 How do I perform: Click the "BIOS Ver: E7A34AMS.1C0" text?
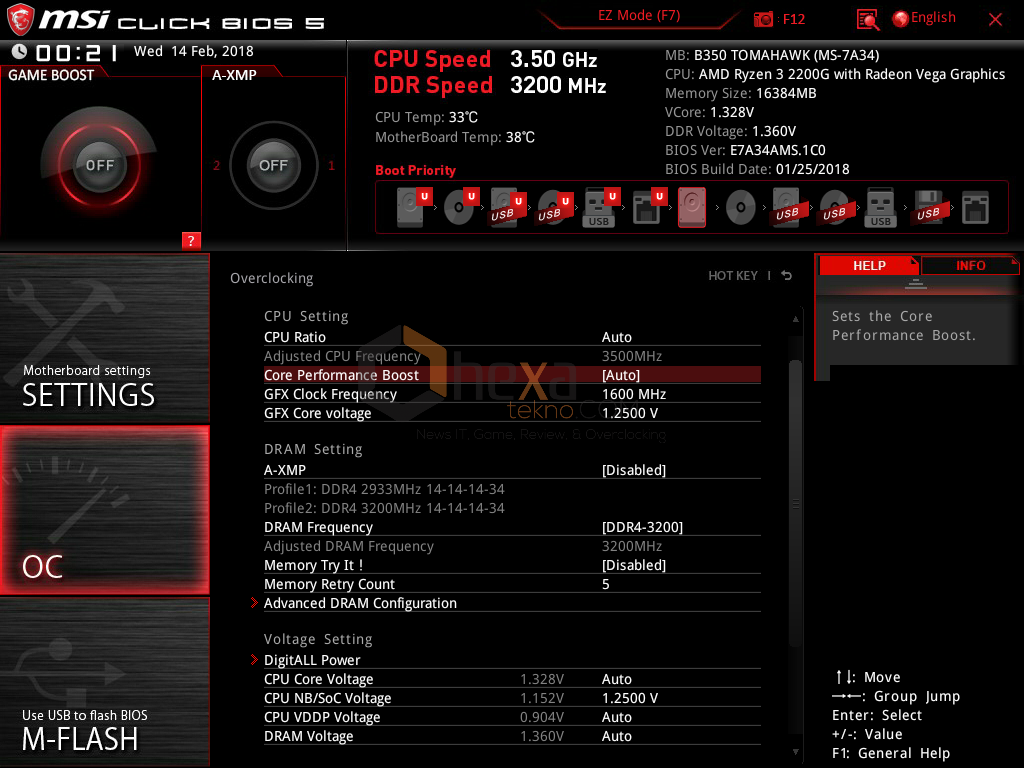click(745, 150)
